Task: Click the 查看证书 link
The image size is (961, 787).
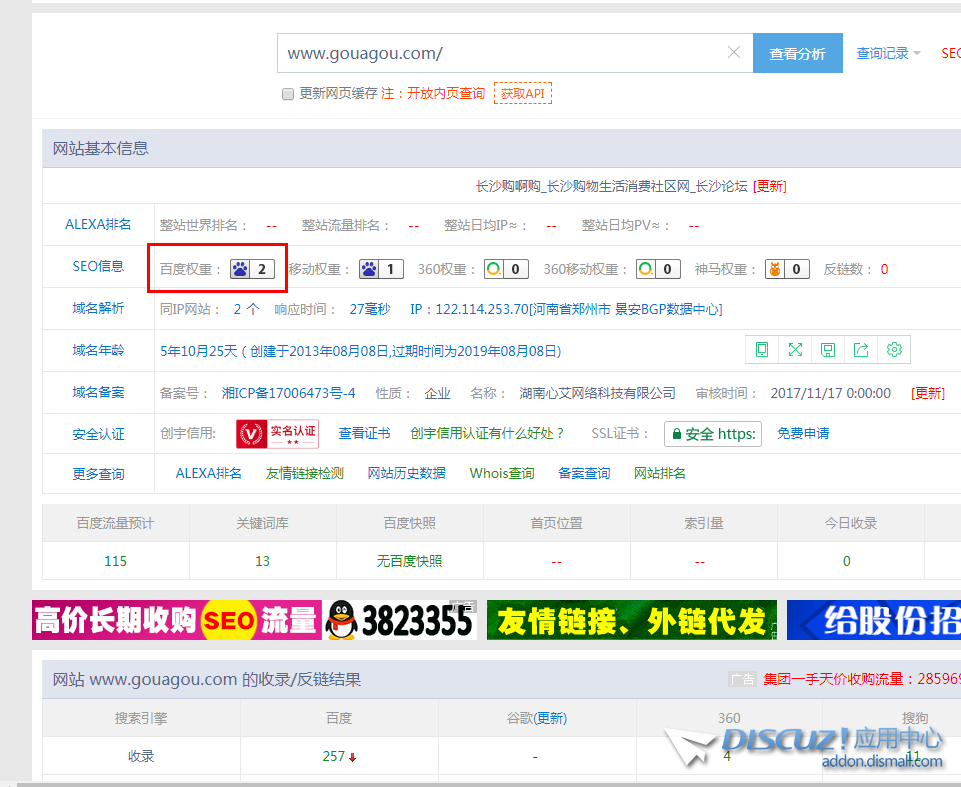Action: click(x=364, y=433)
